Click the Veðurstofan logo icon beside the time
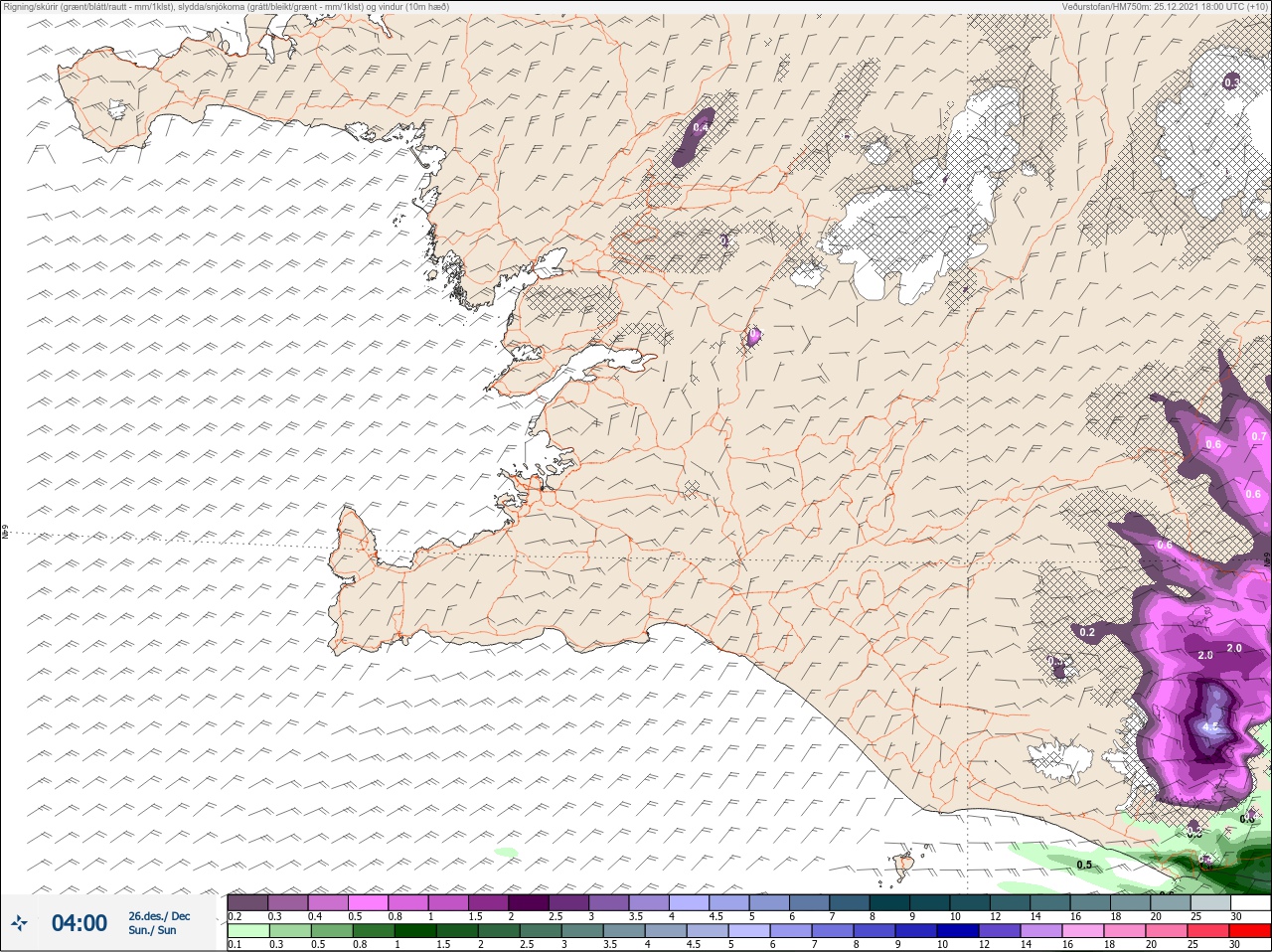This screenshot has height=952, width=1272. tap(18, 923)
